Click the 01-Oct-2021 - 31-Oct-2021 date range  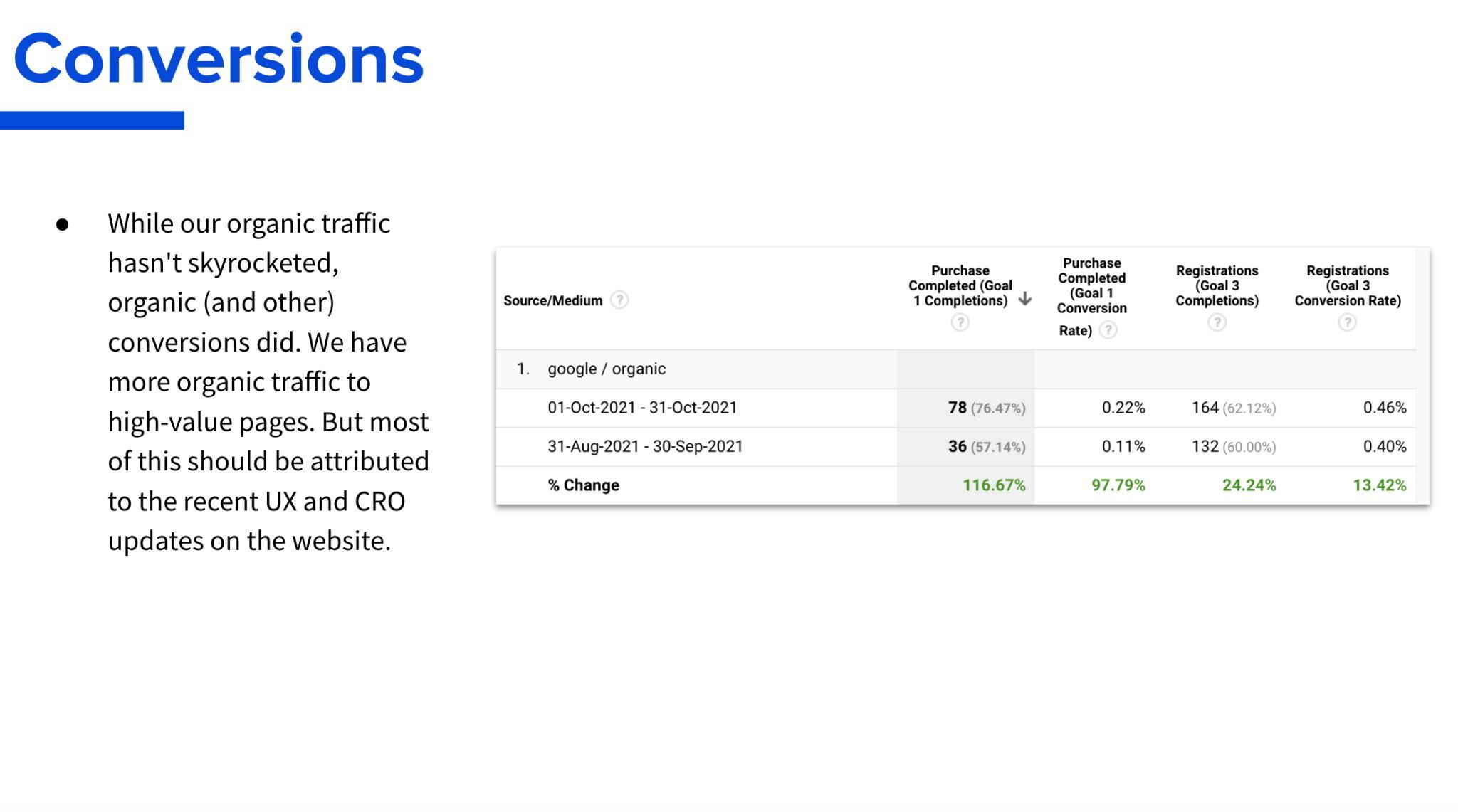pos(642,407)
